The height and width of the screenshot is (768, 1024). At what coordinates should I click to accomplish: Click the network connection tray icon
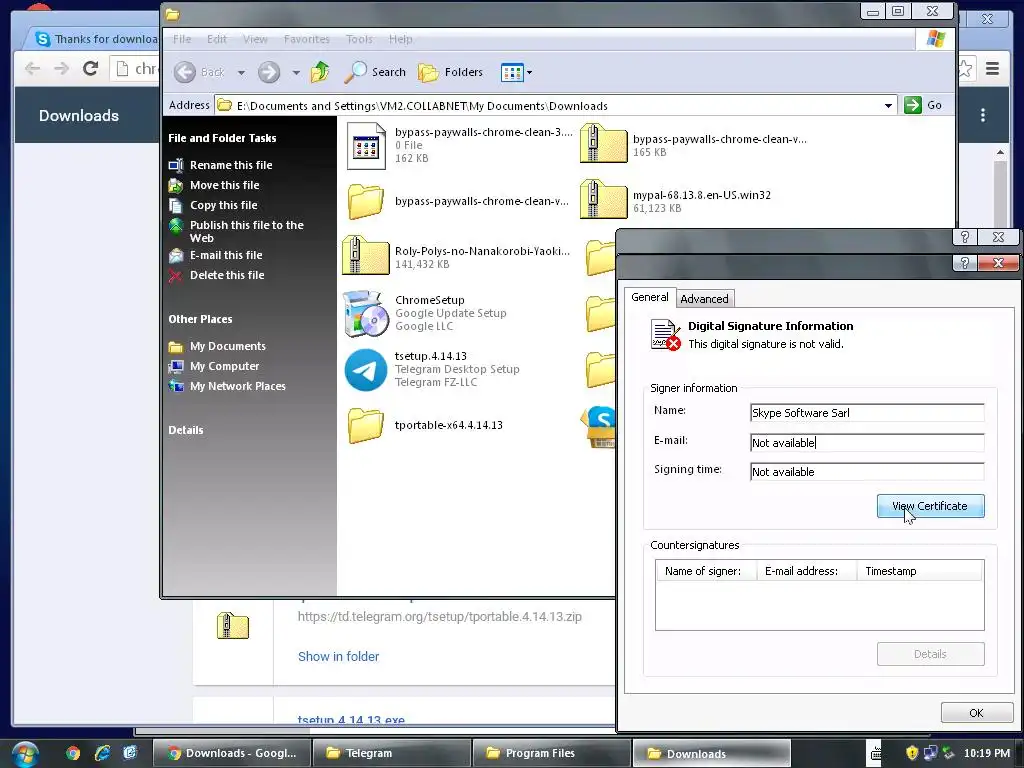click(931, 753)
